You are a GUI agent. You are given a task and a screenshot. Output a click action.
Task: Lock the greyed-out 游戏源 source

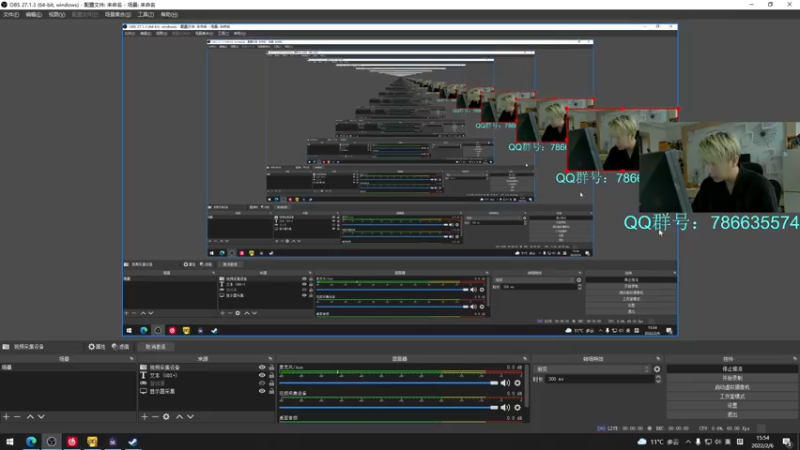[271, 383]
